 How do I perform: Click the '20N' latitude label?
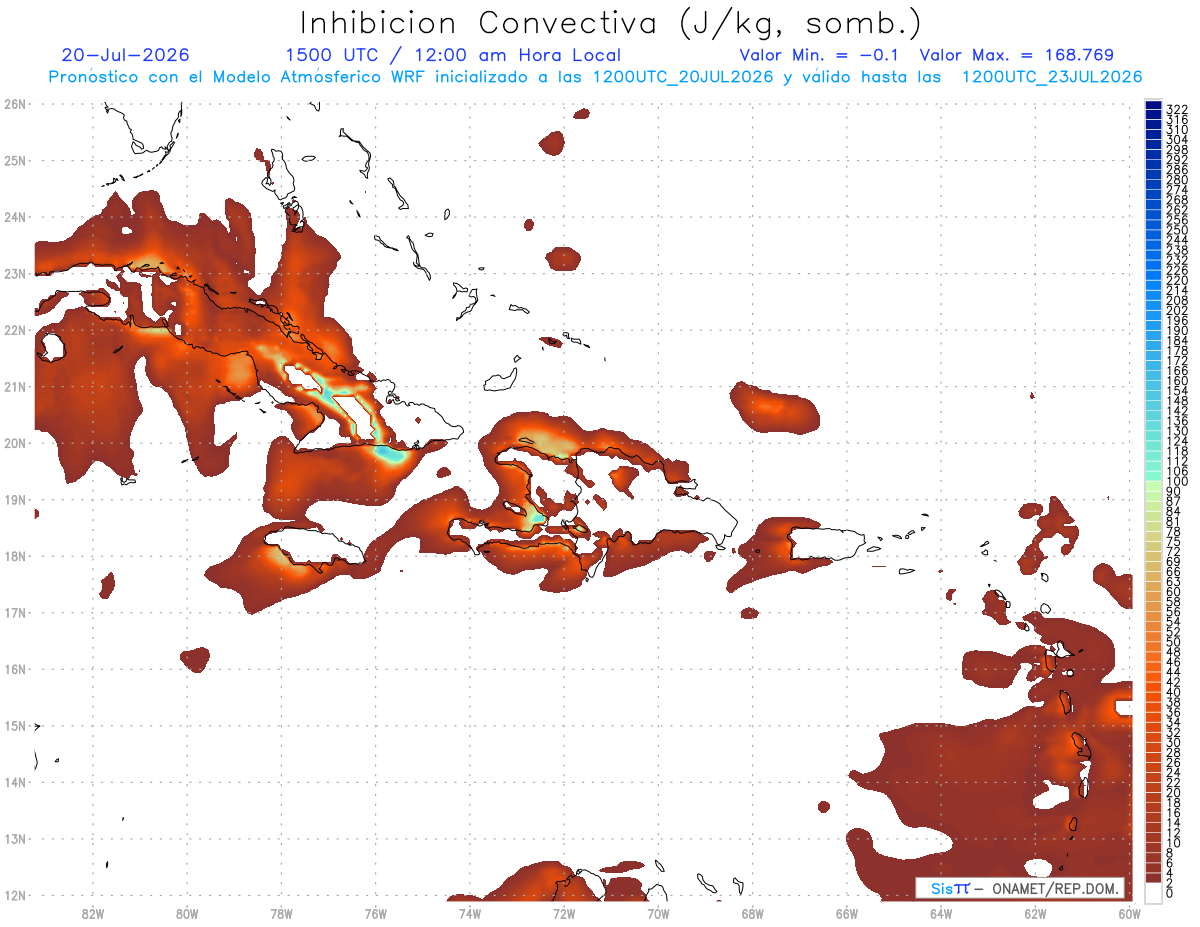(15, 443)
